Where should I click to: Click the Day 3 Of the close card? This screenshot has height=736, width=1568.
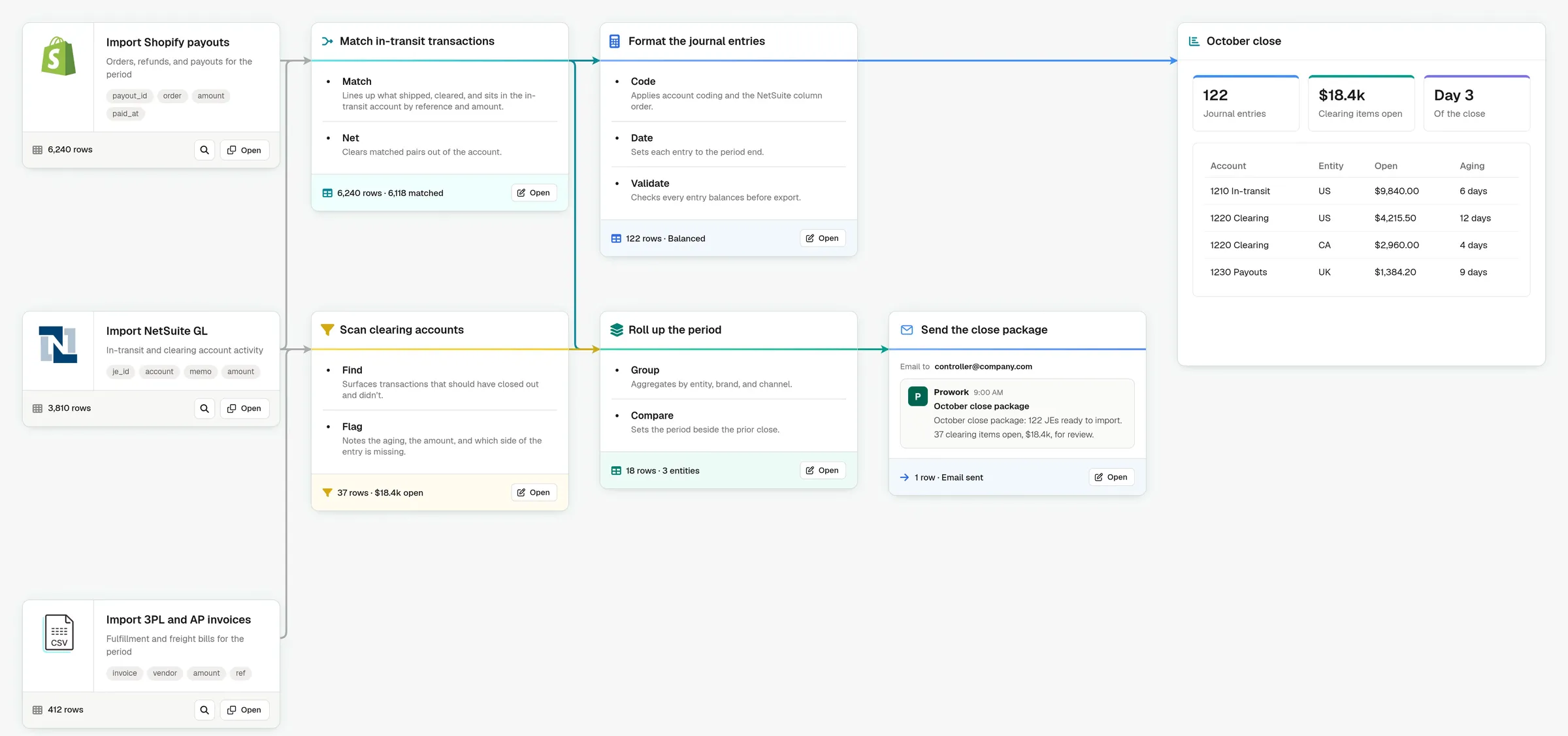pos(1477,103)
